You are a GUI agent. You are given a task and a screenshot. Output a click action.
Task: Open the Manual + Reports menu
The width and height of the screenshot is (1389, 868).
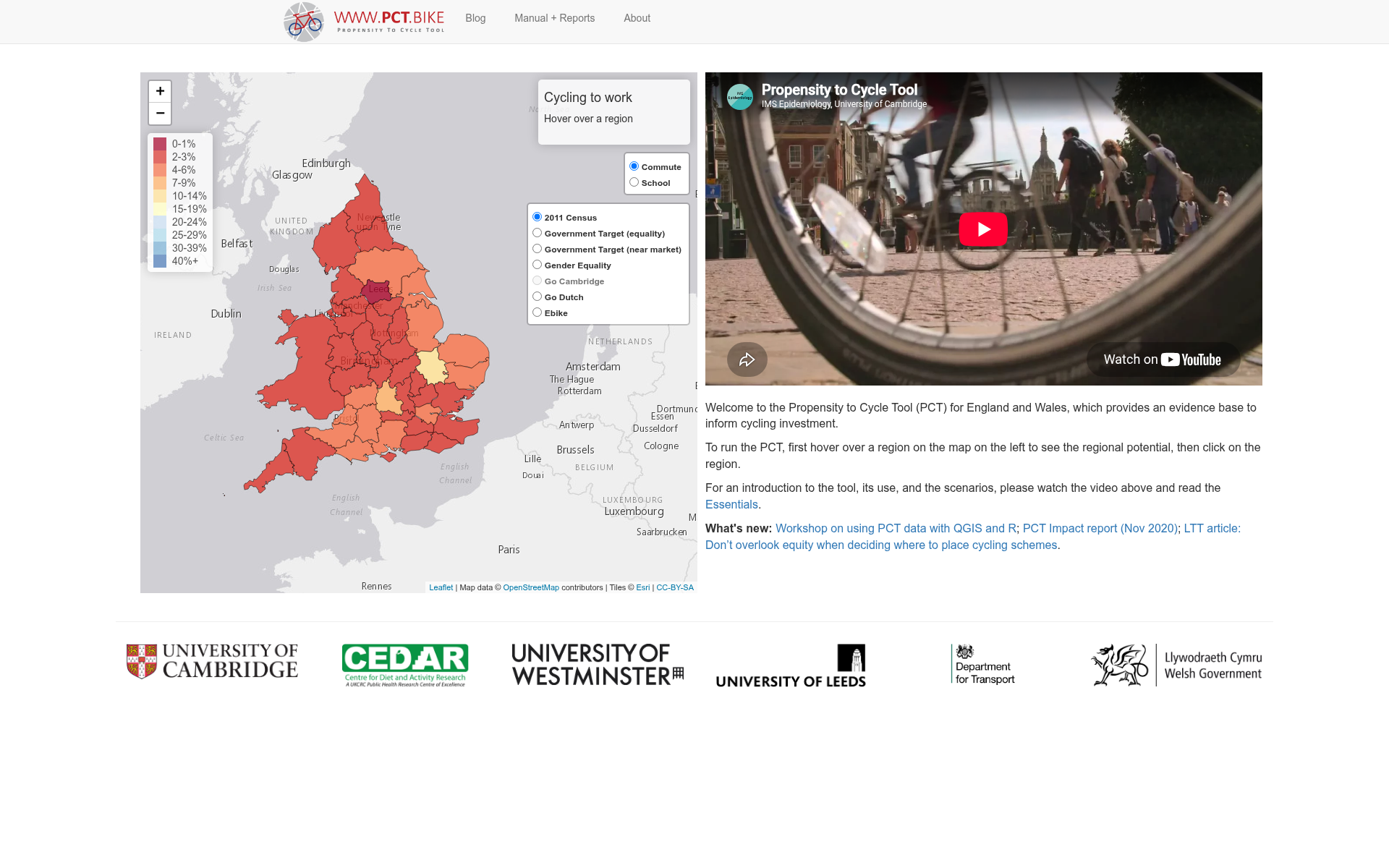click(x=555, y=18)
